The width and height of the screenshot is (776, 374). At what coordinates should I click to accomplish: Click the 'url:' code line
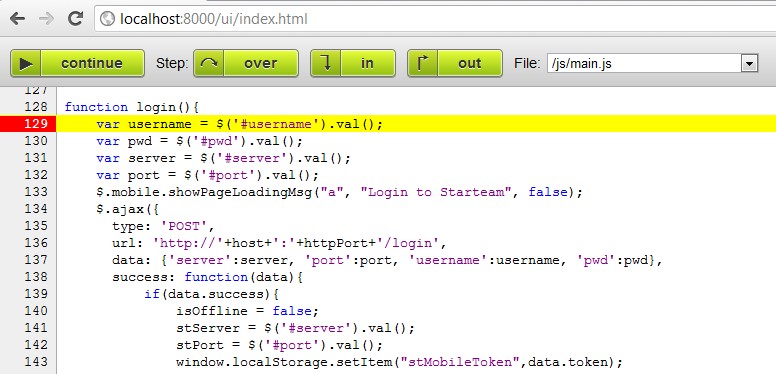[x=280, y=243]
